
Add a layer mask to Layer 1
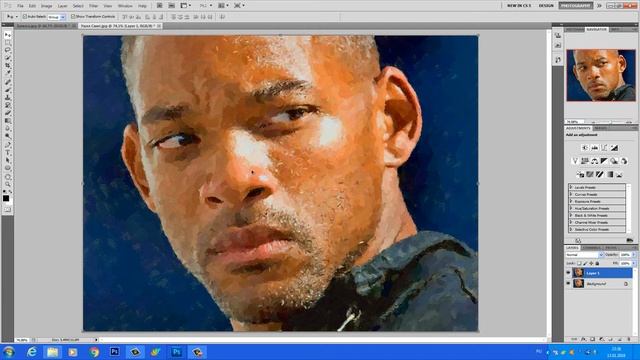(593, 339)
